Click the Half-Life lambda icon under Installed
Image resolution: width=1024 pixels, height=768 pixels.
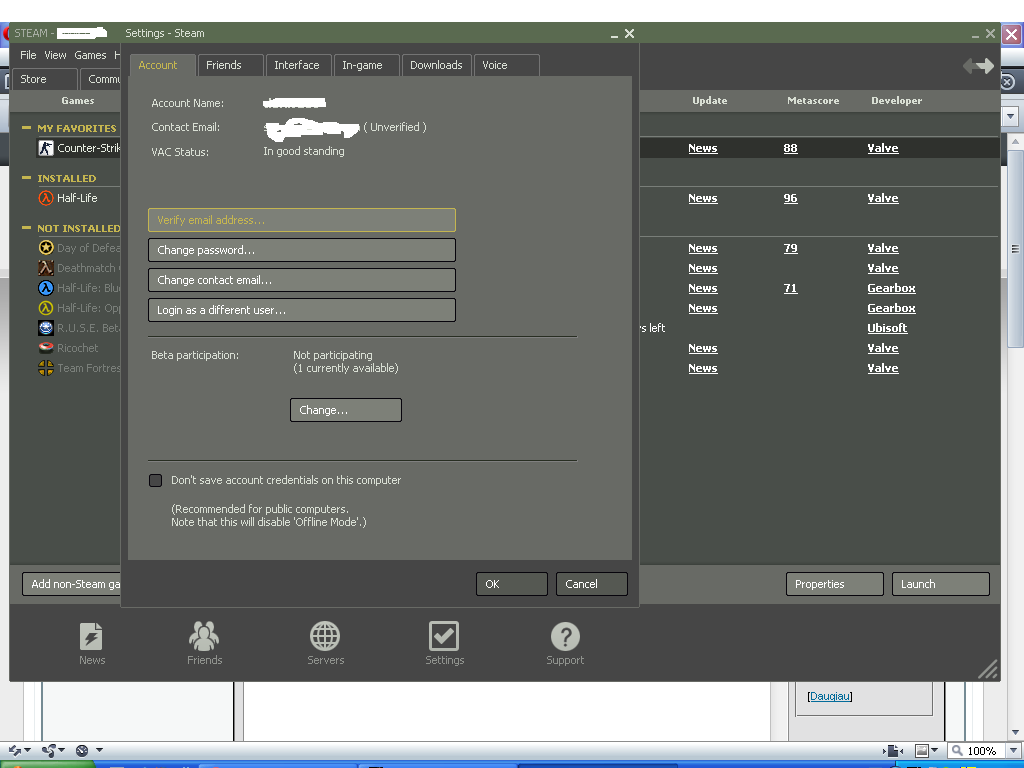click(46, 198)
